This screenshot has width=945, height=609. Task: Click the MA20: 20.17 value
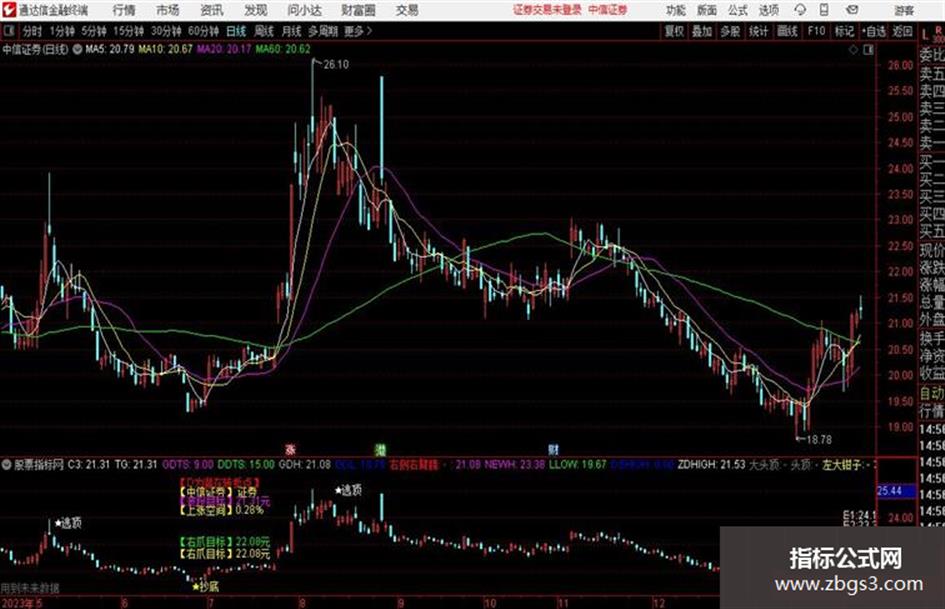(224, 49)
